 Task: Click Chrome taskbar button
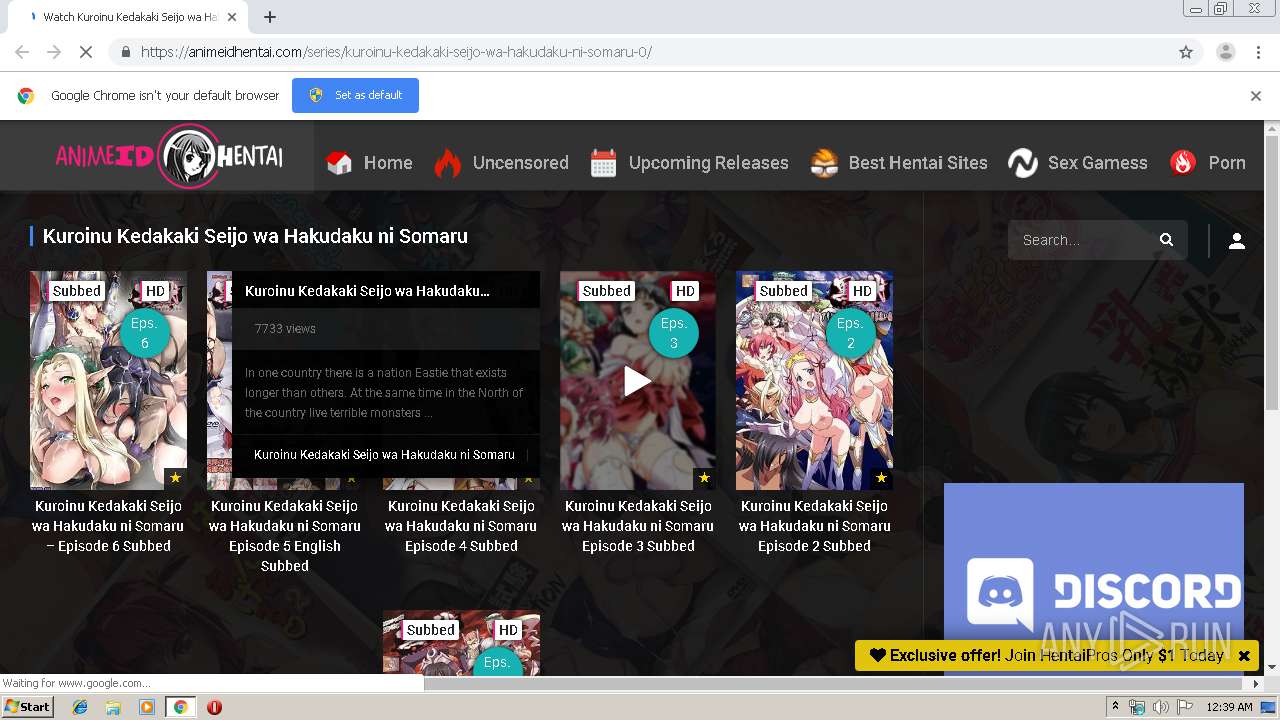click(180, 707)
